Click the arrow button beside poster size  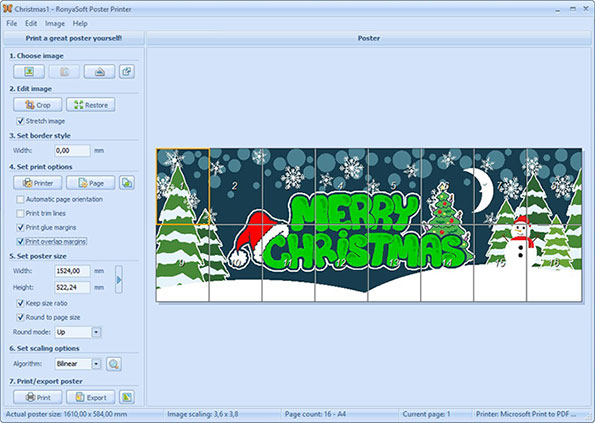point(119,280)
